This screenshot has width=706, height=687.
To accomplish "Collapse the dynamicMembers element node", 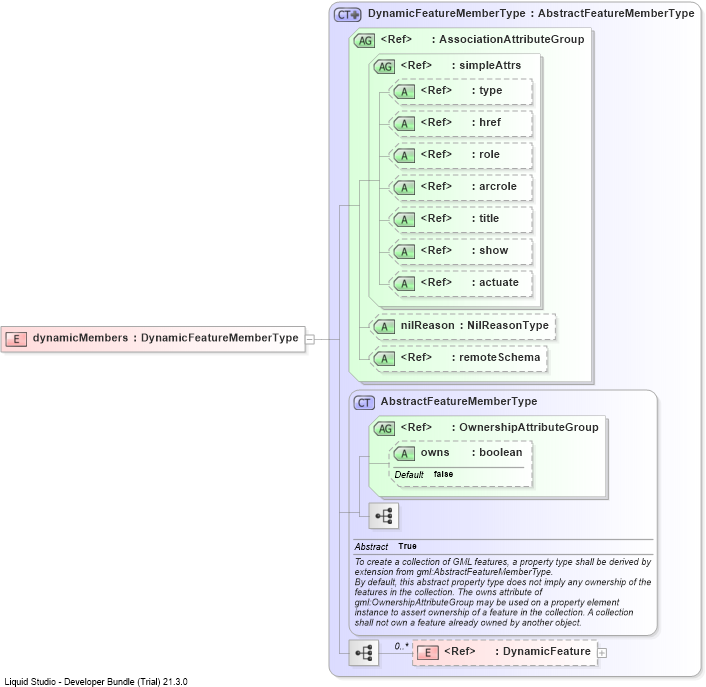I will 310,339.
